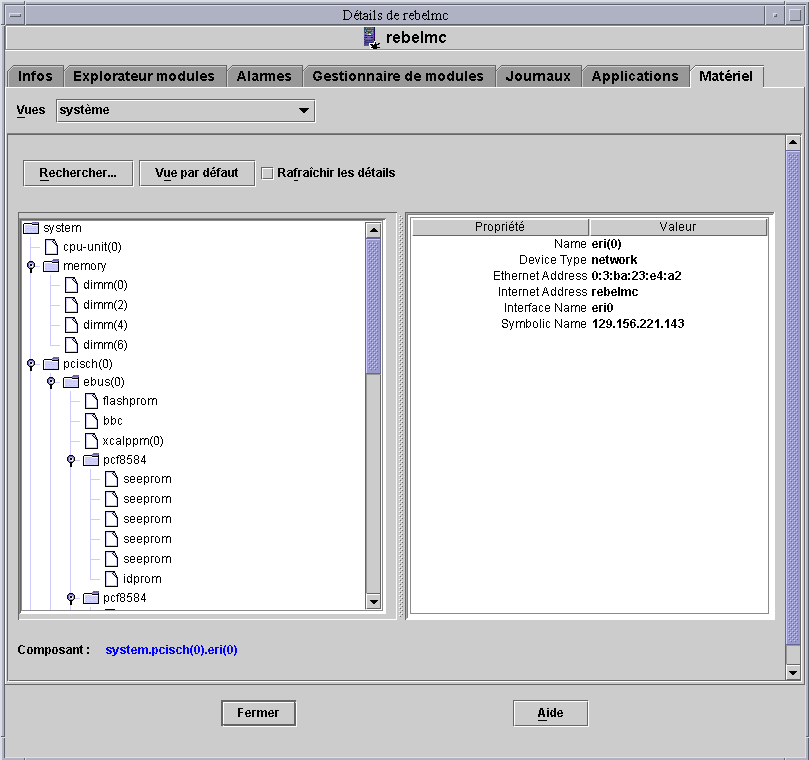Click the rebelmc host icon in the header

(371, 38)
